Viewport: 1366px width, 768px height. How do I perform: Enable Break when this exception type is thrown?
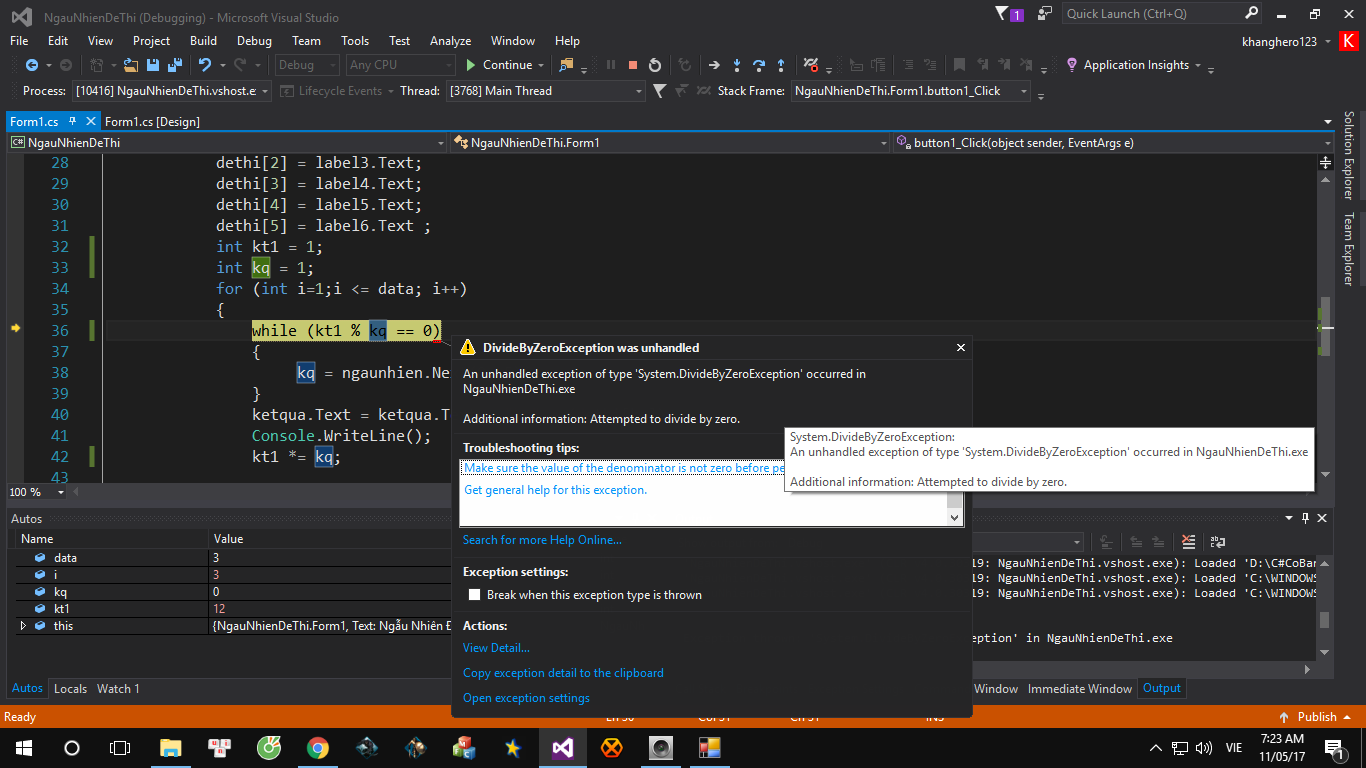click(x=475, y=595)
